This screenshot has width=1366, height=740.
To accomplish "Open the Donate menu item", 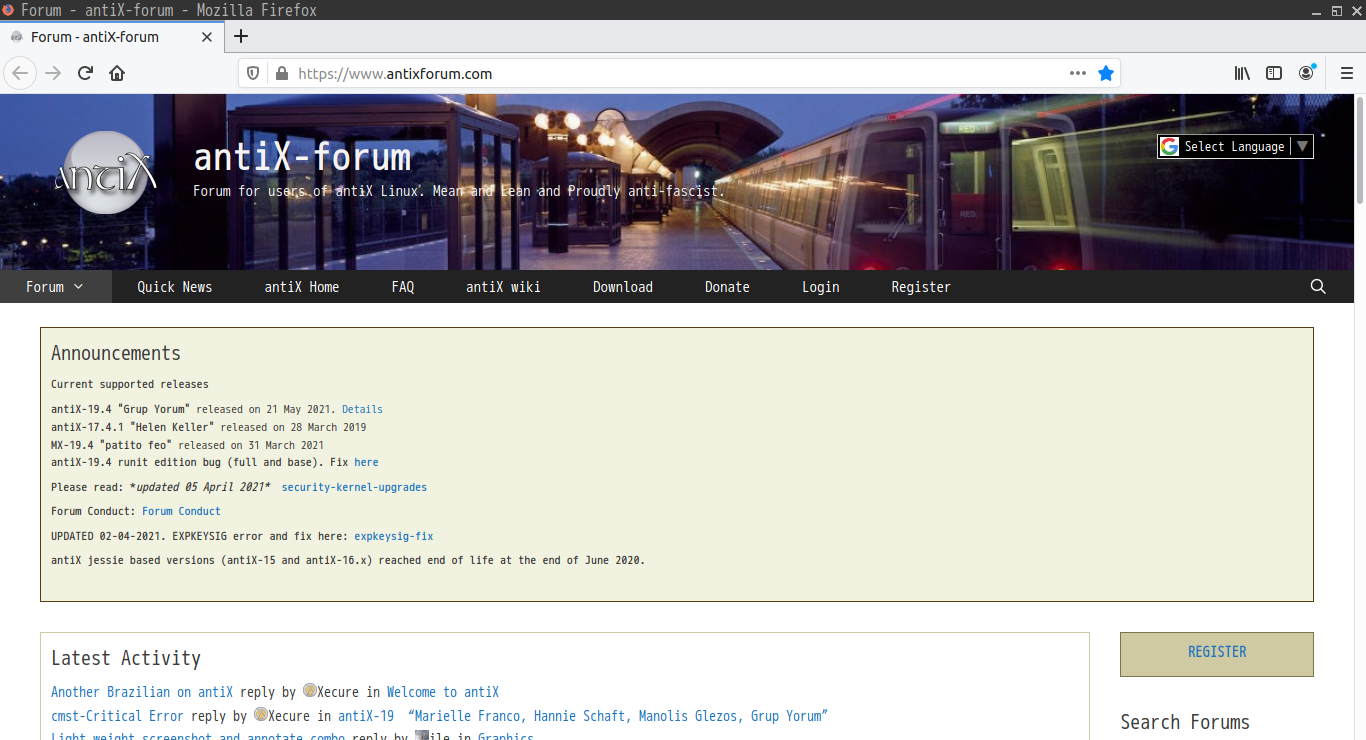I will point(727,287).
